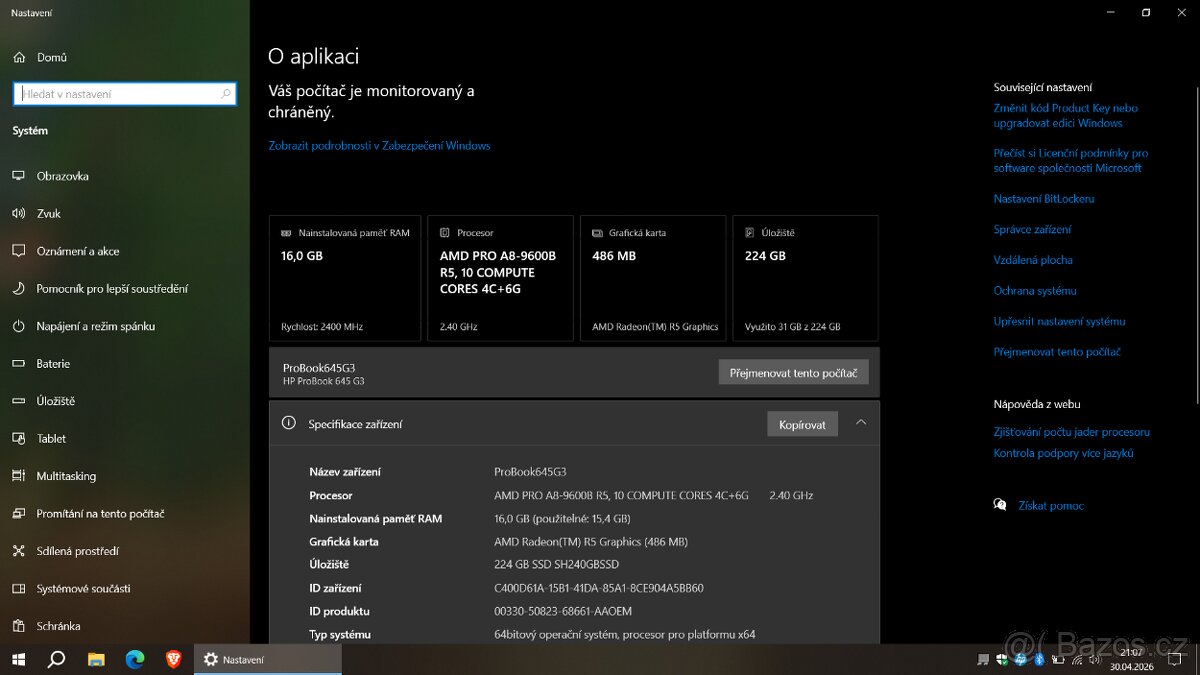The height and width of the screenshot is (675, 1200).
Task: Open Wi-Fi network tray icon
Action: (x=1075, y=659)
